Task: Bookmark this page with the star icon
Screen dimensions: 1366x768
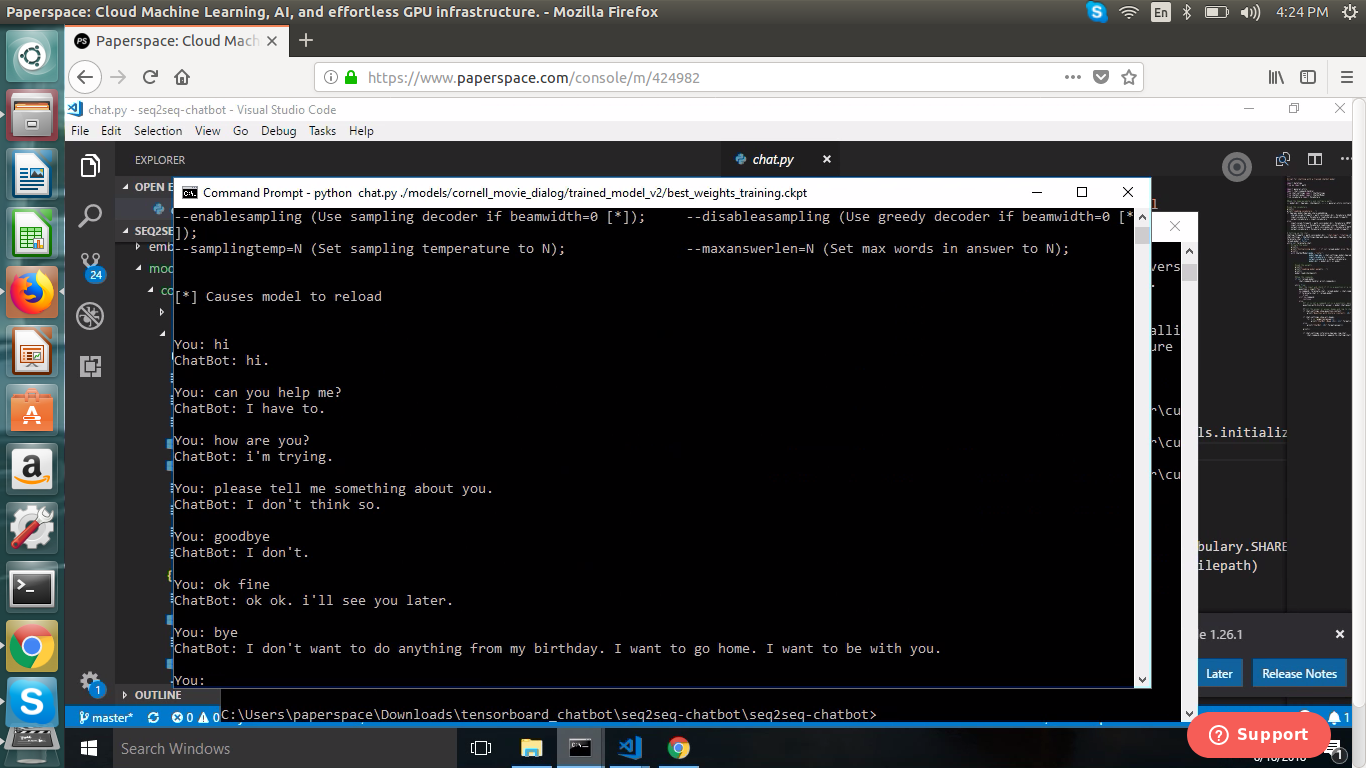Action: pyautogui.click(x=1129, y=77)
